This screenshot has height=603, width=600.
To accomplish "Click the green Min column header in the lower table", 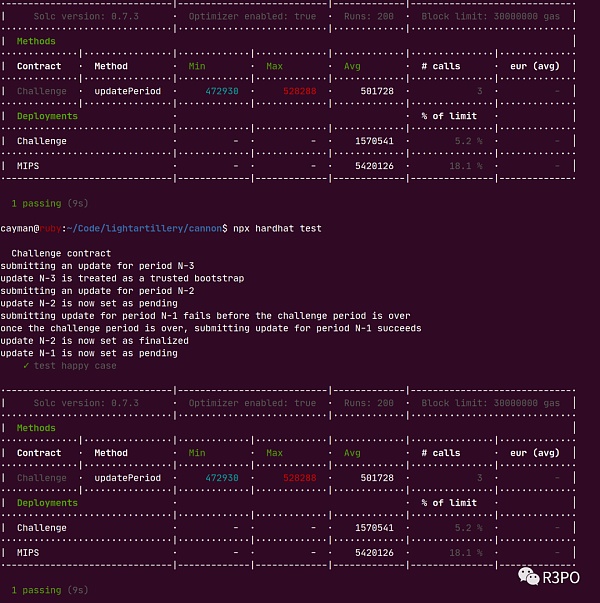I will click(x=198, y=453).
